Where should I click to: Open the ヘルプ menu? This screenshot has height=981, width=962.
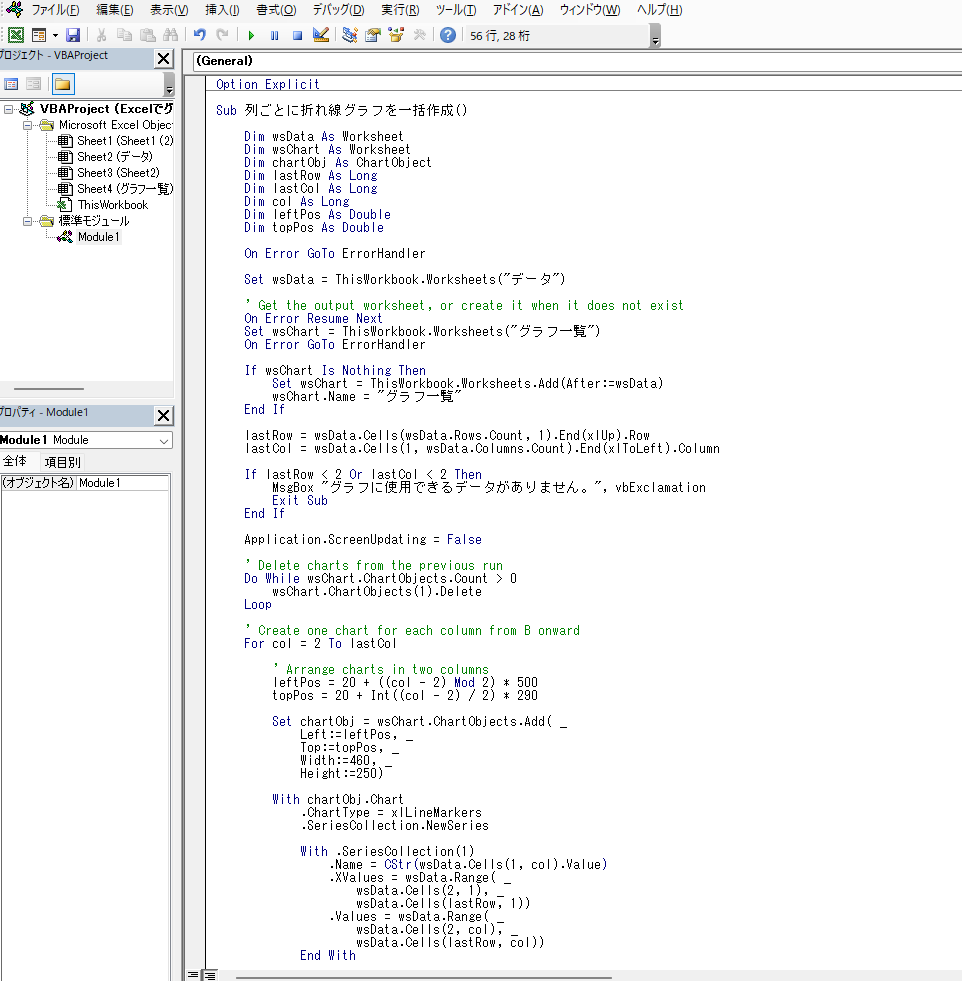pyautogui.click(x=659, y=10)
